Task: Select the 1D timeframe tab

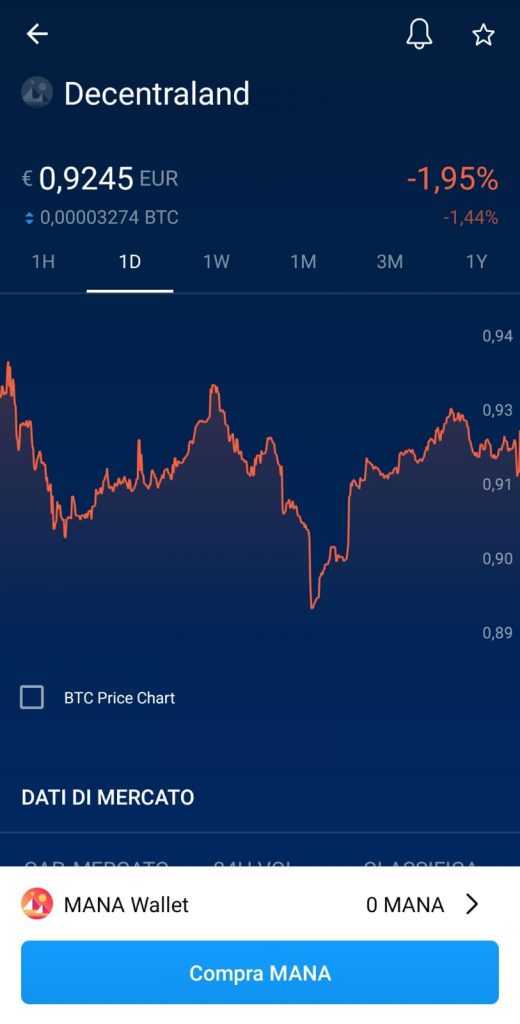Action: [130, 262]
